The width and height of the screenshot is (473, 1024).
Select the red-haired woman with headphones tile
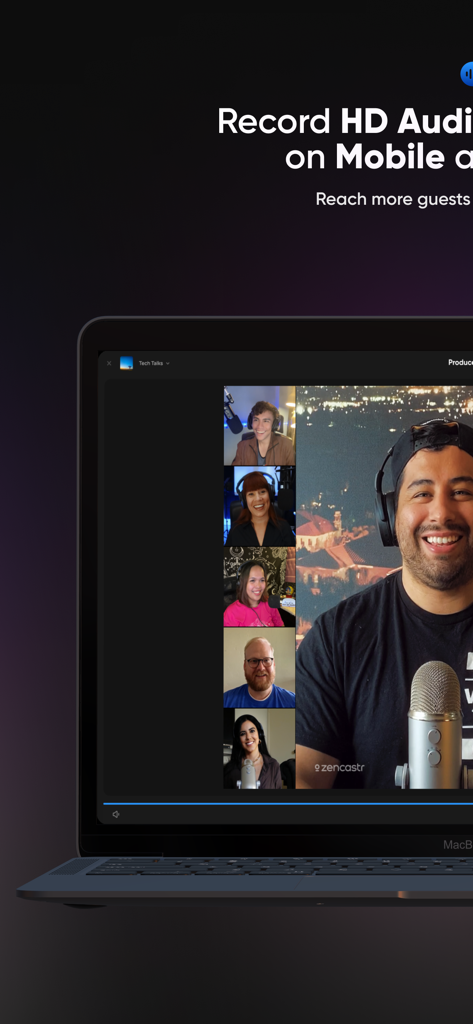pos(259,506)
